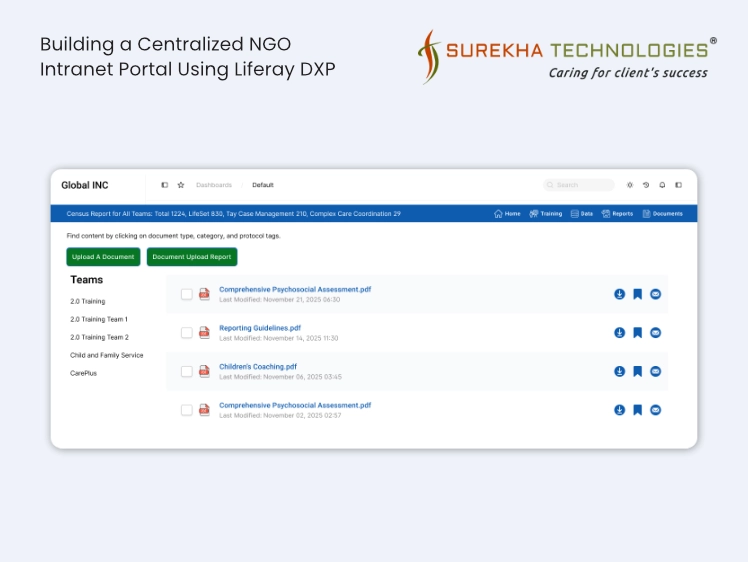Select checkbox for November 02 Psychosocial Assessment
Viewport: 748px width, 562px height.
pyautogui.click(x=187, y=410)
